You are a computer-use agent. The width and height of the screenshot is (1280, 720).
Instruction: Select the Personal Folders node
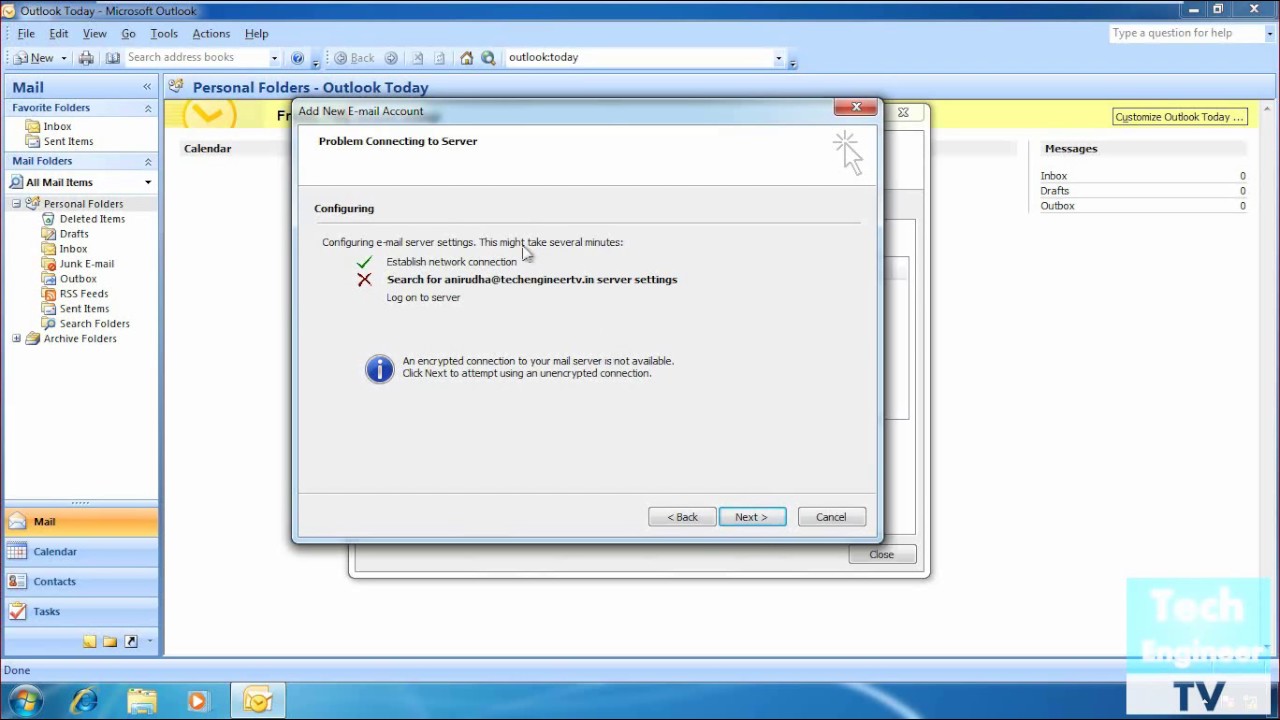83,204
